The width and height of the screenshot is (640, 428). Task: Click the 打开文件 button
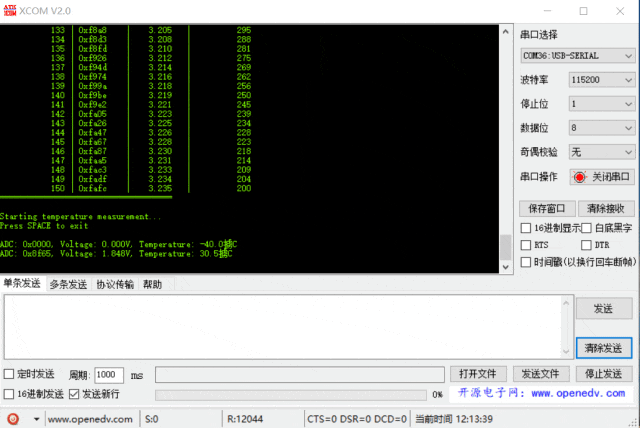point(478,374)
